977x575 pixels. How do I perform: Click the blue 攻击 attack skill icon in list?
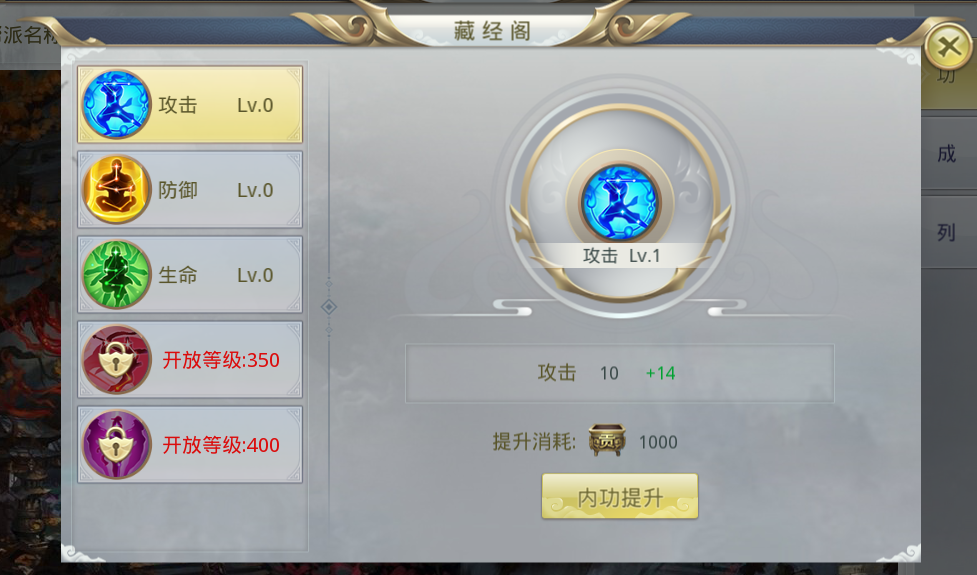pos(117,104)
